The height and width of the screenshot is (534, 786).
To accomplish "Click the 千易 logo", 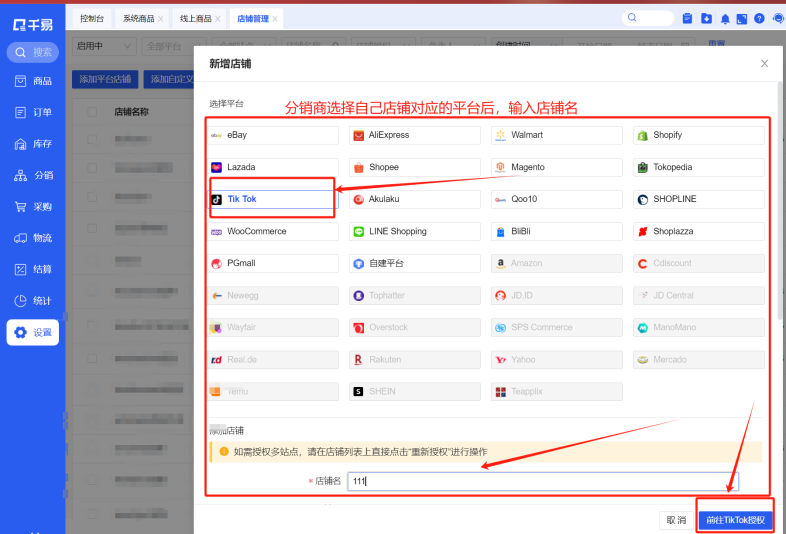I will (33, 24).
